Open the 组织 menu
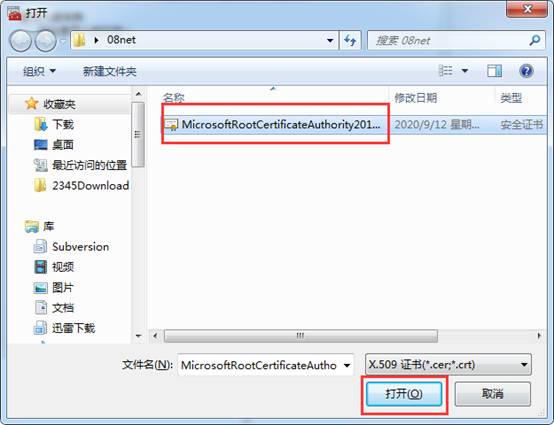The width and height of the screenshot is (554, 425). [39, 71]
